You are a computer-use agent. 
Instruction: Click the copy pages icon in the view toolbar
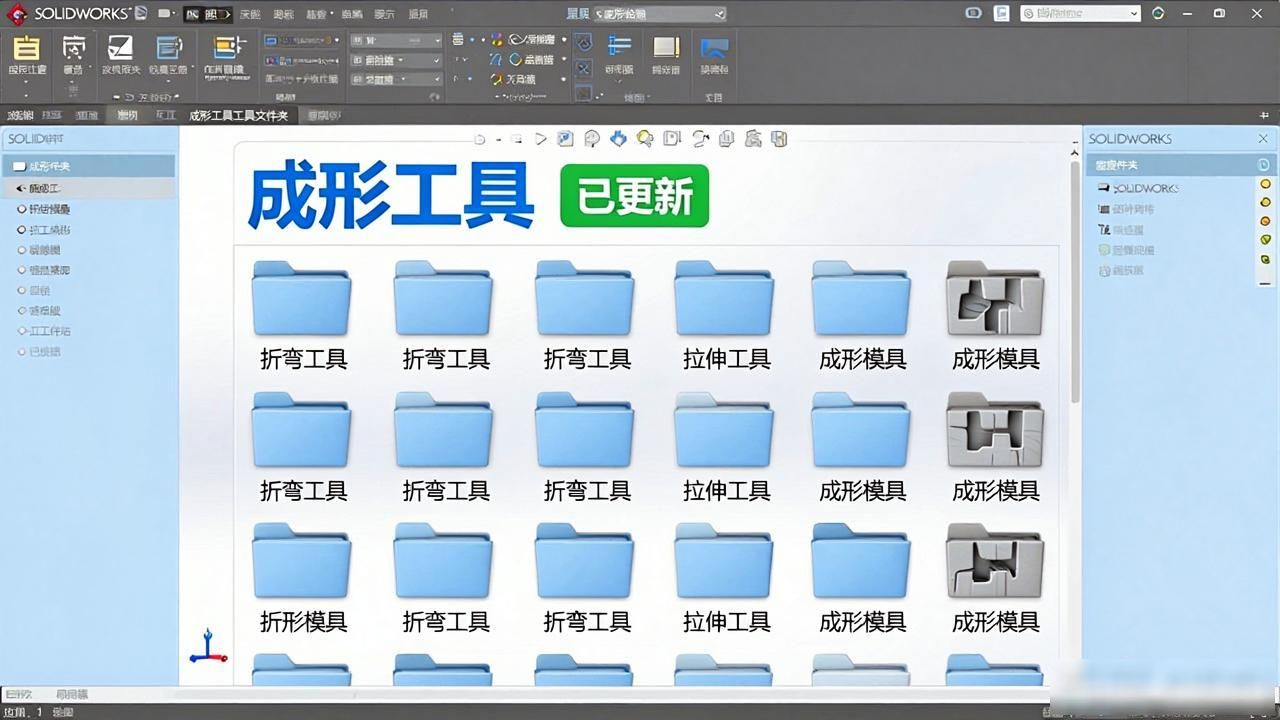click(727, 139)
